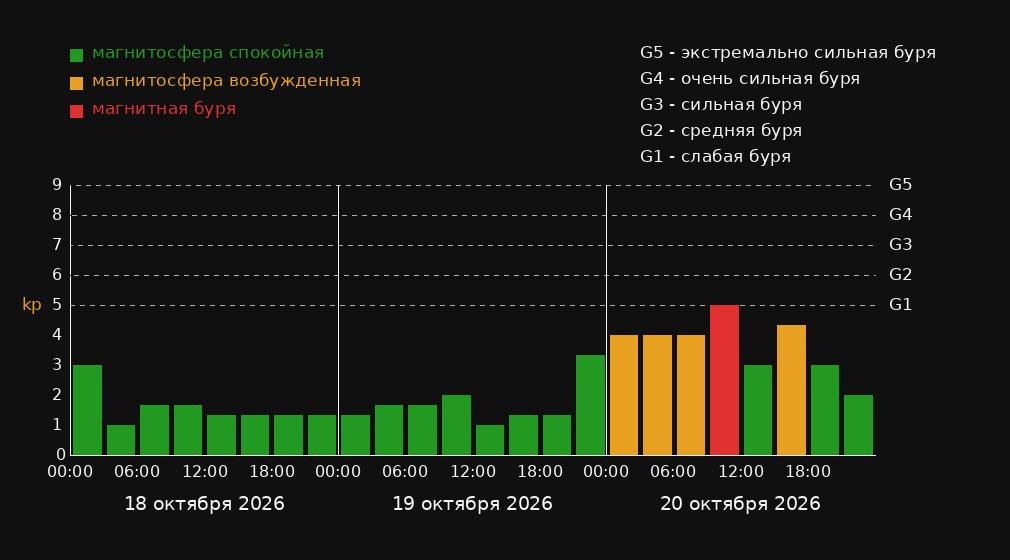Image resolution: width=1010 pixels, height=560 pixels.
Task: Click the 'G4' label beside the gridline
Action: [900, 215]
